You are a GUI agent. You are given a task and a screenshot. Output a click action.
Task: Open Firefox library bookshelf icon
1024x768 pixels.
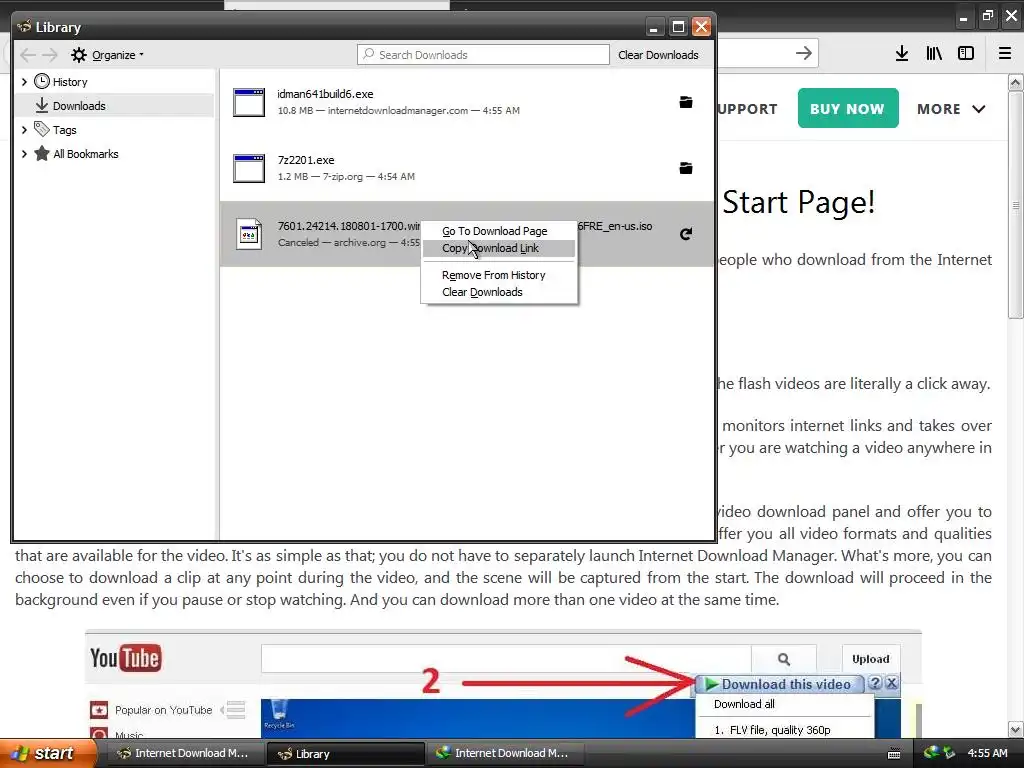point(934,54)
